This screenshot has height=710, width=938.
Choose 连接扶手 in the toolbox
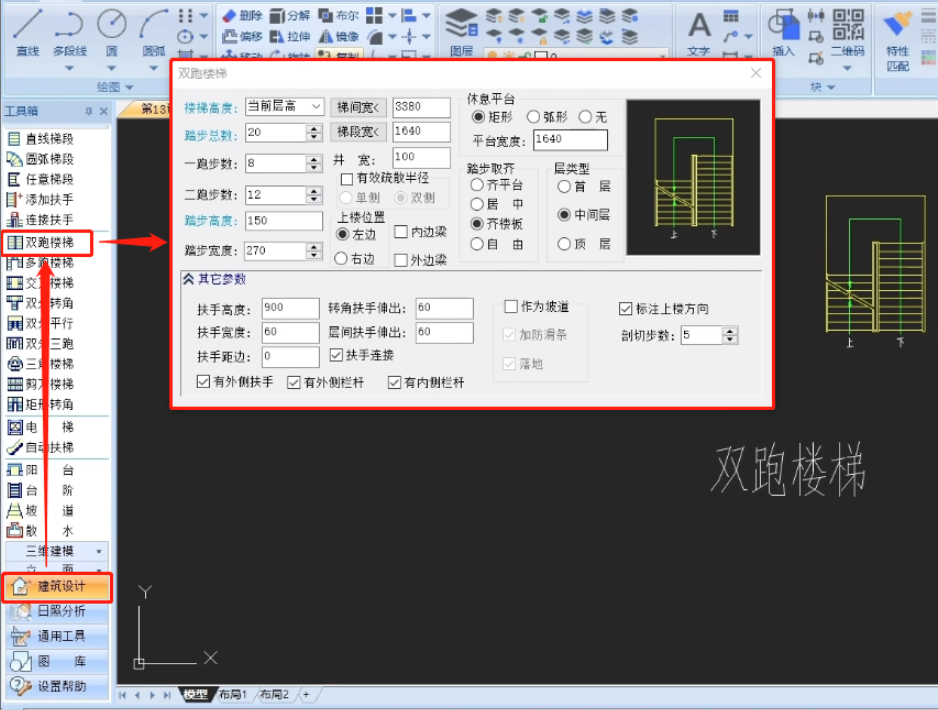tap(41, 220)
